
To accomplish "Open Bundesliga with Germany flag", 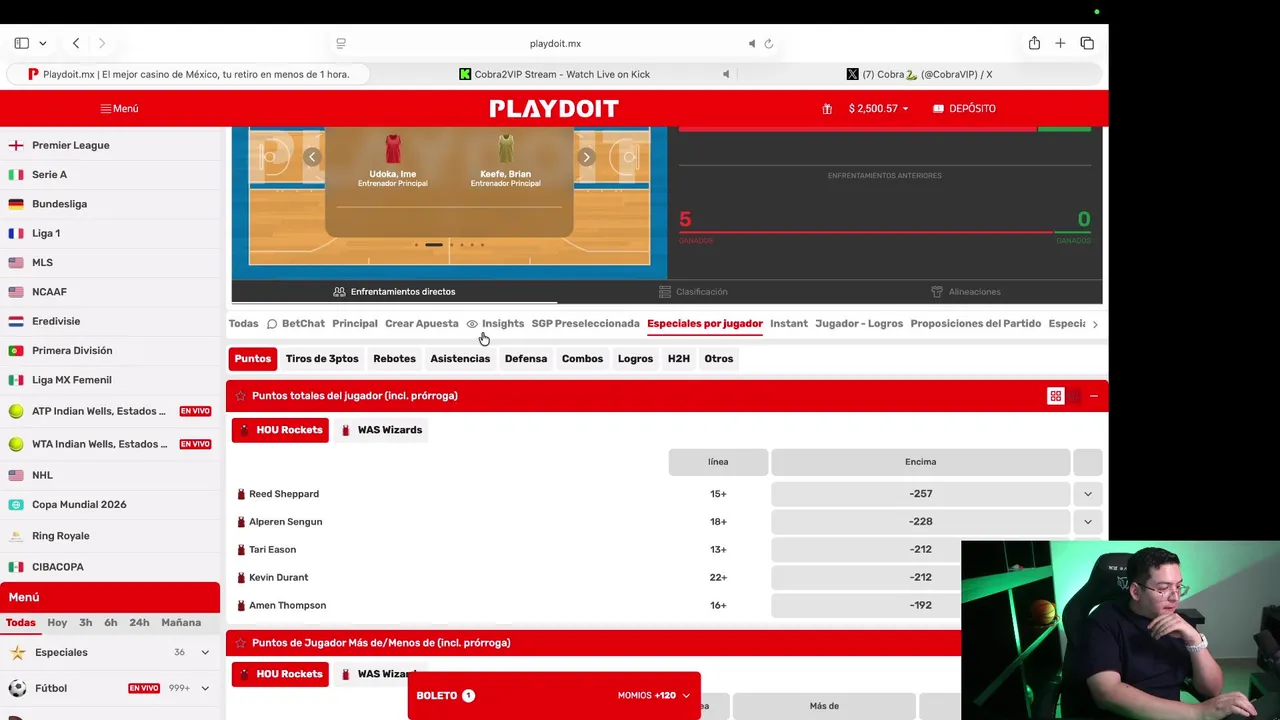I will click(x=110, y=204).
